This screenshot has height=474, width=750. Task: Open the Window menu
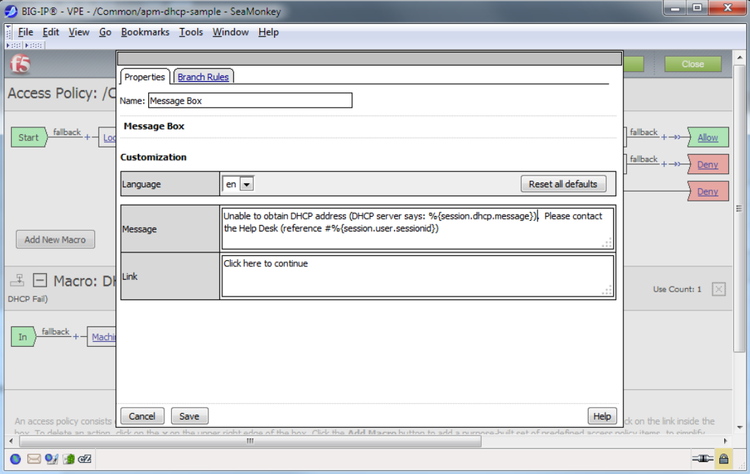tap(231, 32)
